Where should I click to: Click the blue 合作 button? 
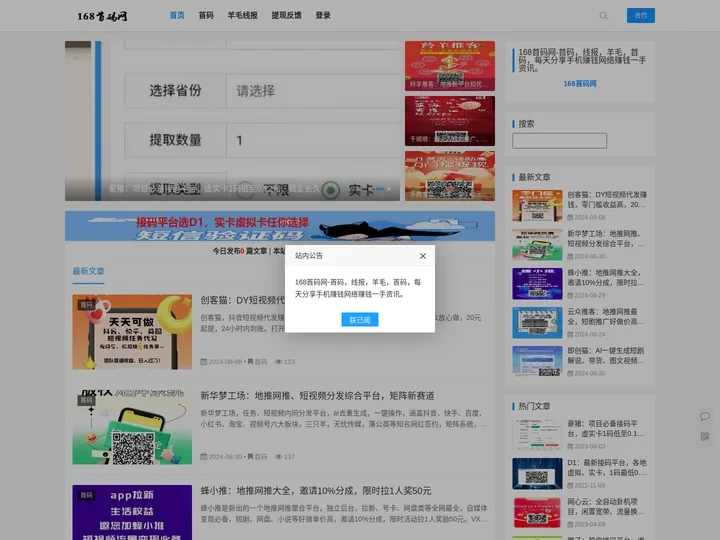click(x=641, y=15)
